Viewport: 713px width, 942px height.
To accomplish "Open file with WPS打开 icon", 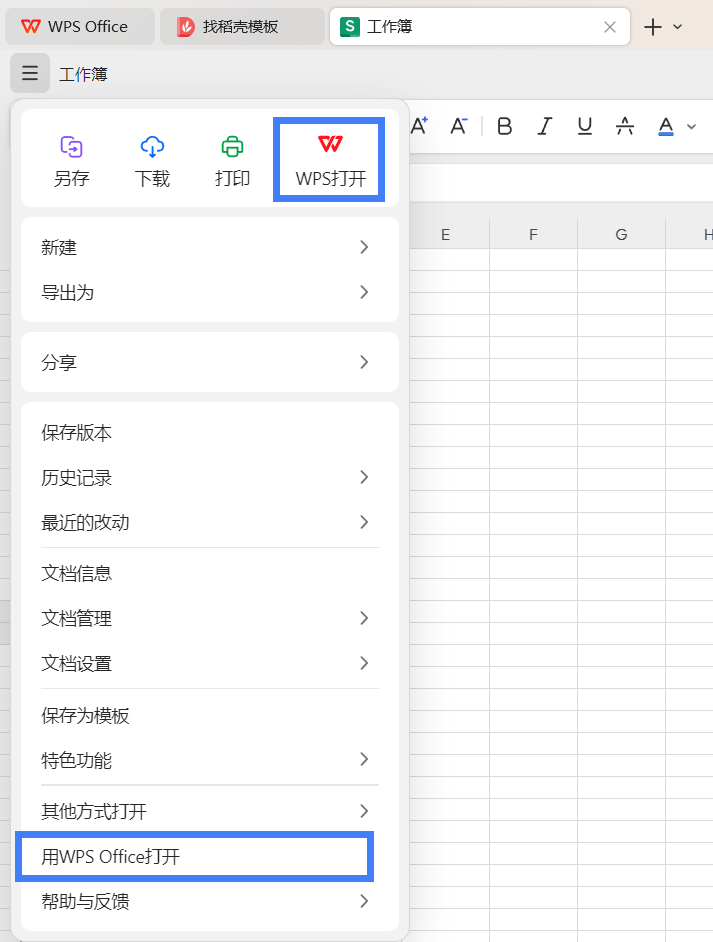I will [330, 159].
